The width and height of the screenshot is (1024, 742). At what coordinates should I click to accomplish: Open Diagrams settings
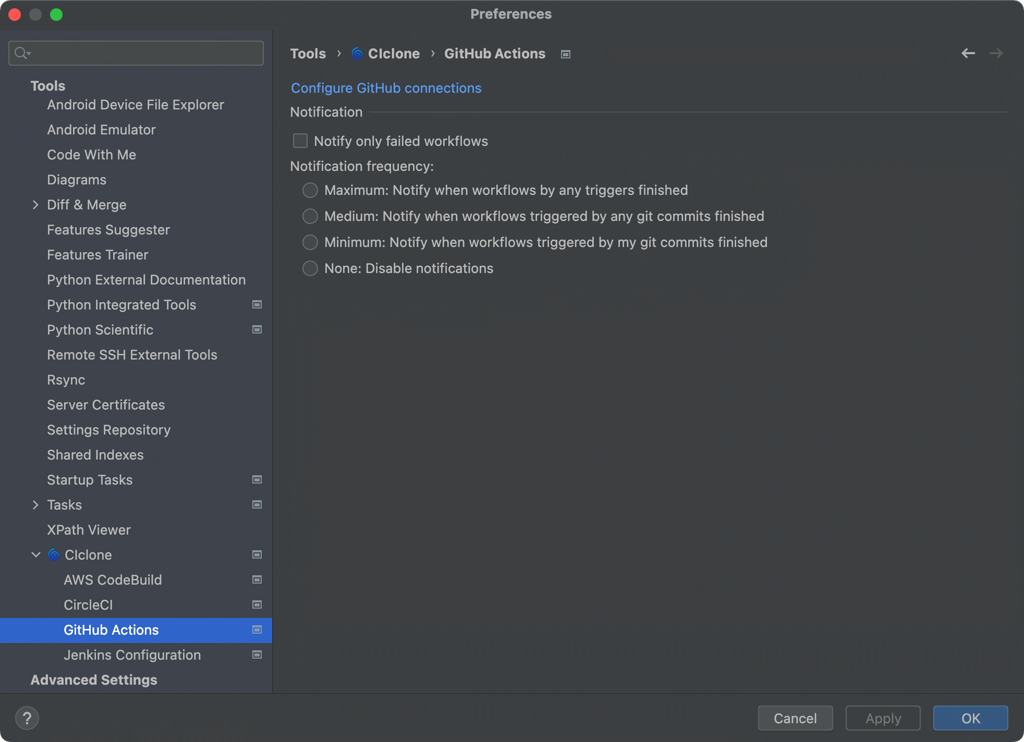pos(76,180)
